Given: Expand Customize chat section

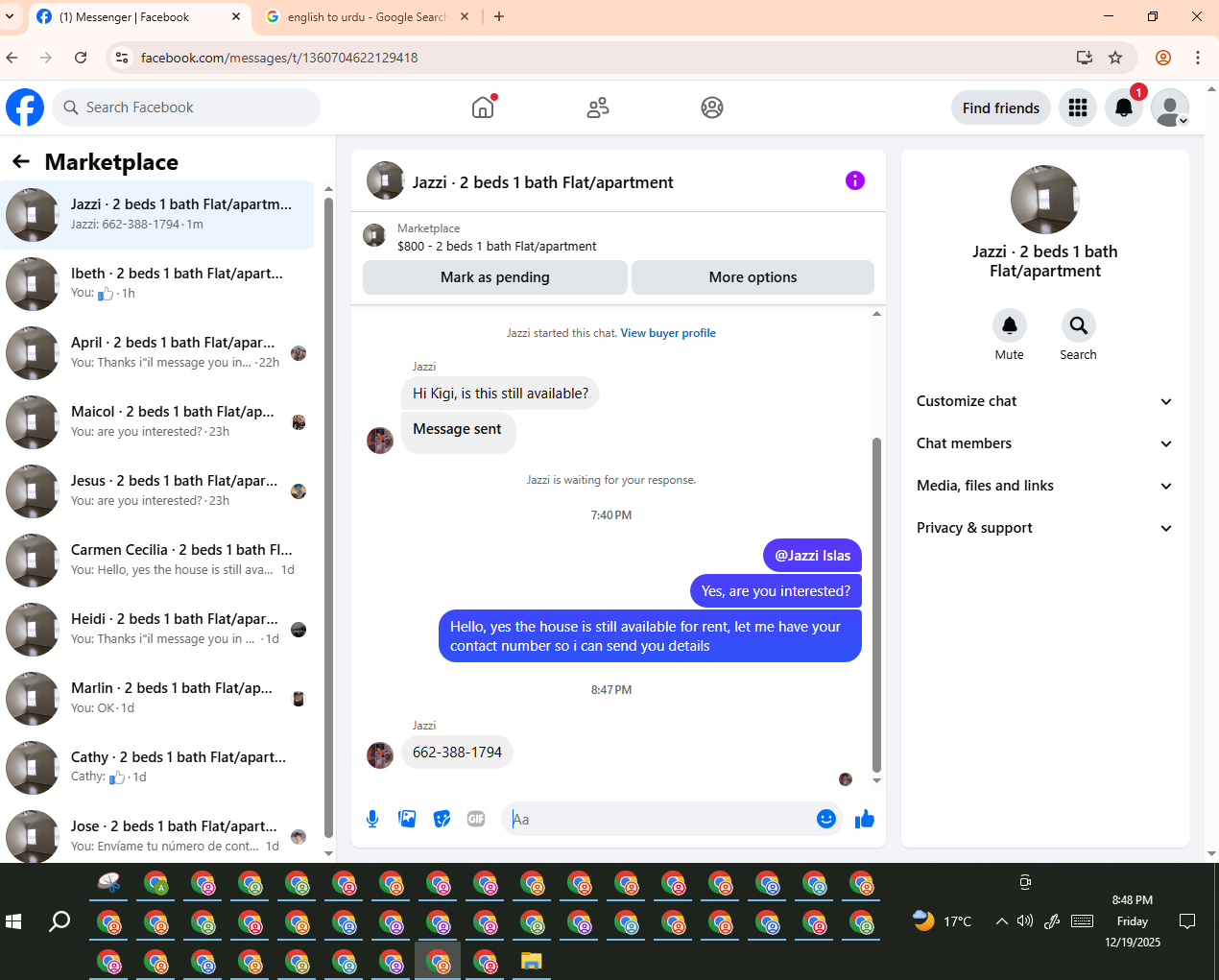Looking at the screenshot, I should pos(1044,401).
